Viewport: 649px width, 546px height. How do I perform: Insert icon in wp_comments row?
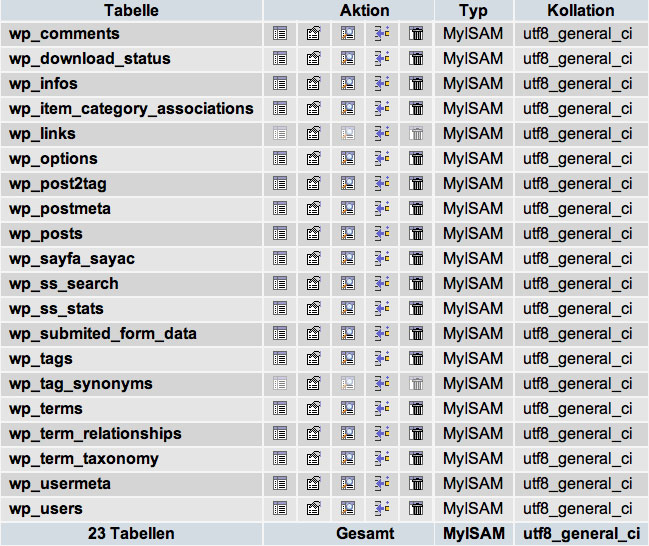coord(382,34)
